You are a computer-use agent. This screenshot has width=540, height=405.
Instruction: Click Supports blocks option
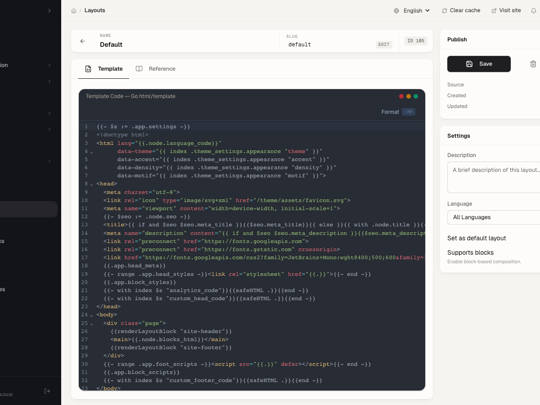point(470,252)
